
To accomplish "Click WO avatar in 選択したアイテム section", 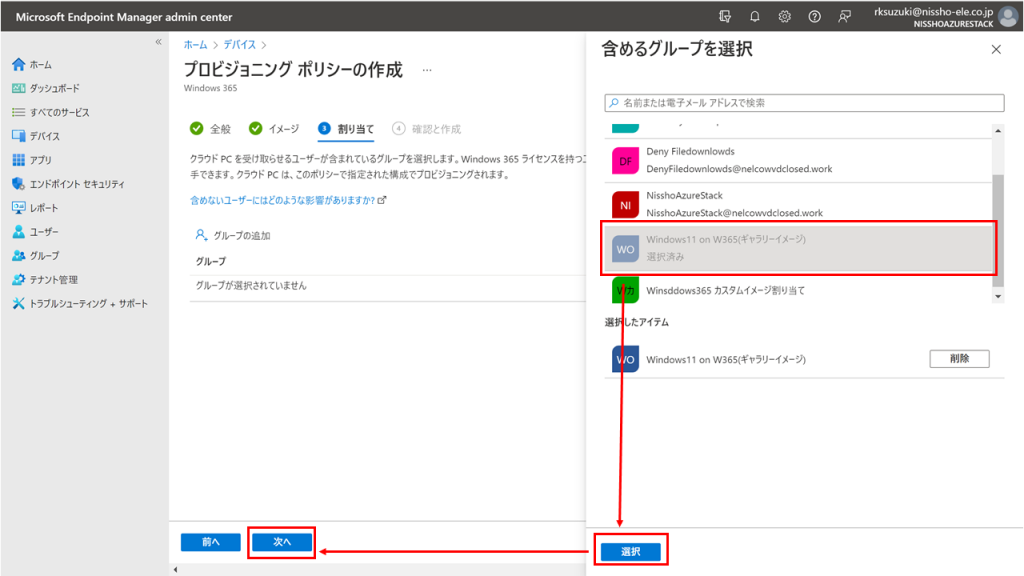I will tap(625, 359).
